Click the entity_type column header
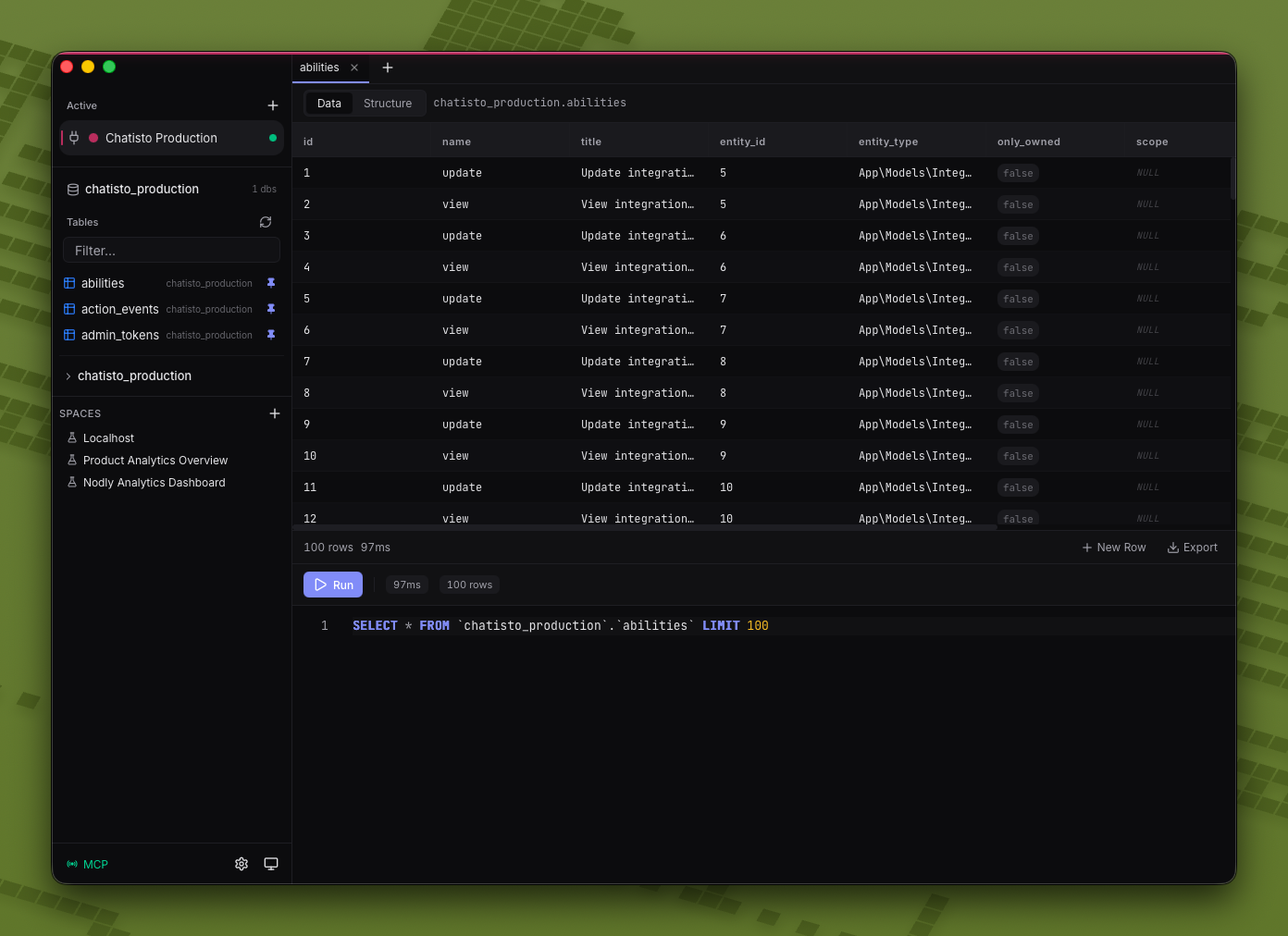The image size is (1288, 936). (x=888, y=142)
